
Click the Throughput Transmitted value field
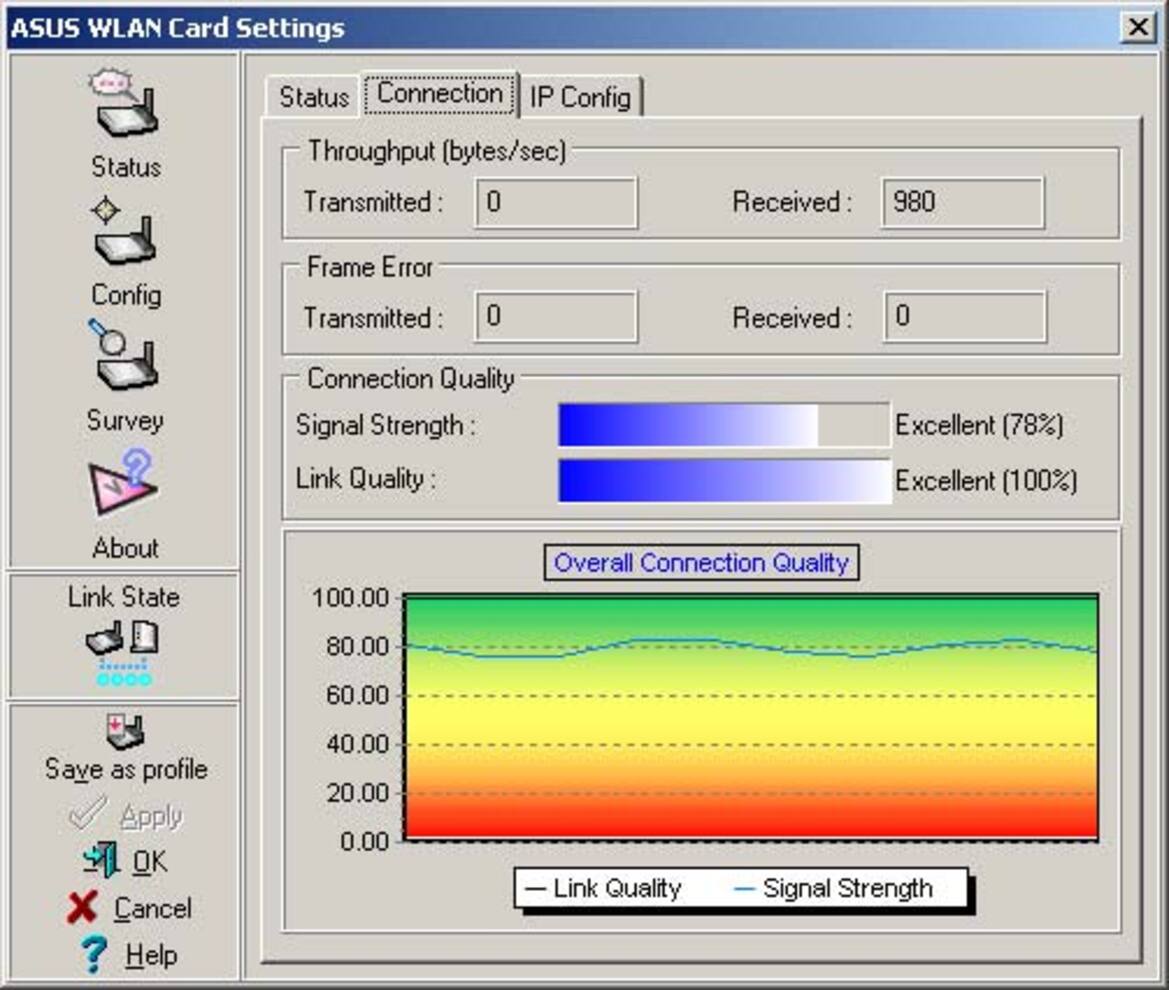click(x=556, y=202)
